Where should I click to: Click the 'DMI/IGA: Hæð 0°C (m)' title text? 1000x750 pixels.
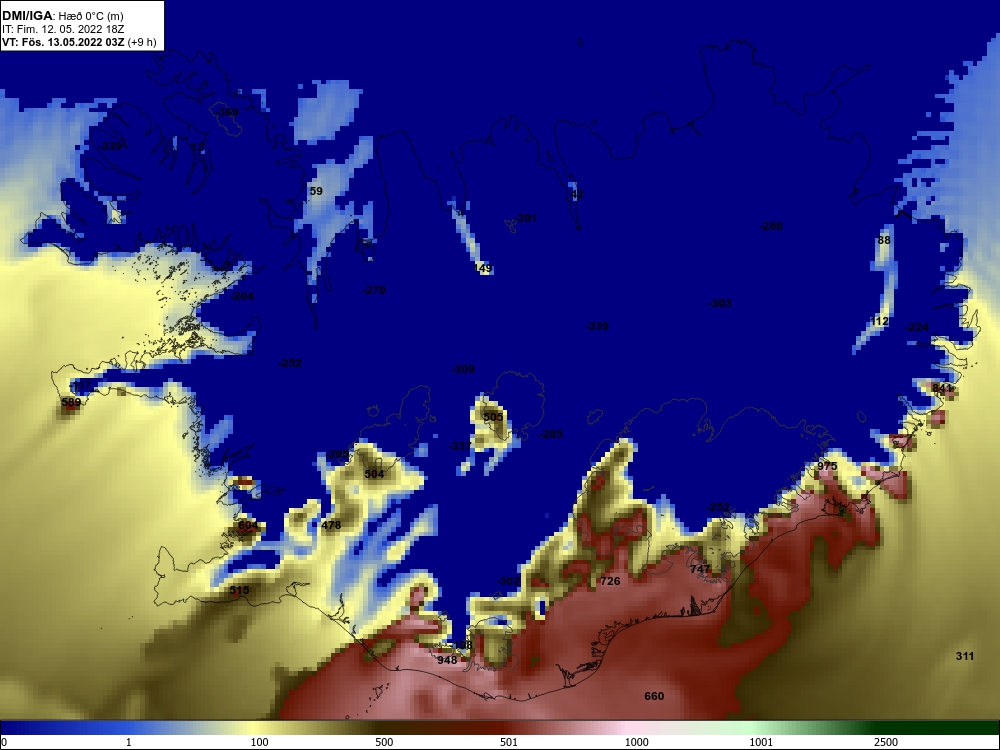tap(62, 16)
